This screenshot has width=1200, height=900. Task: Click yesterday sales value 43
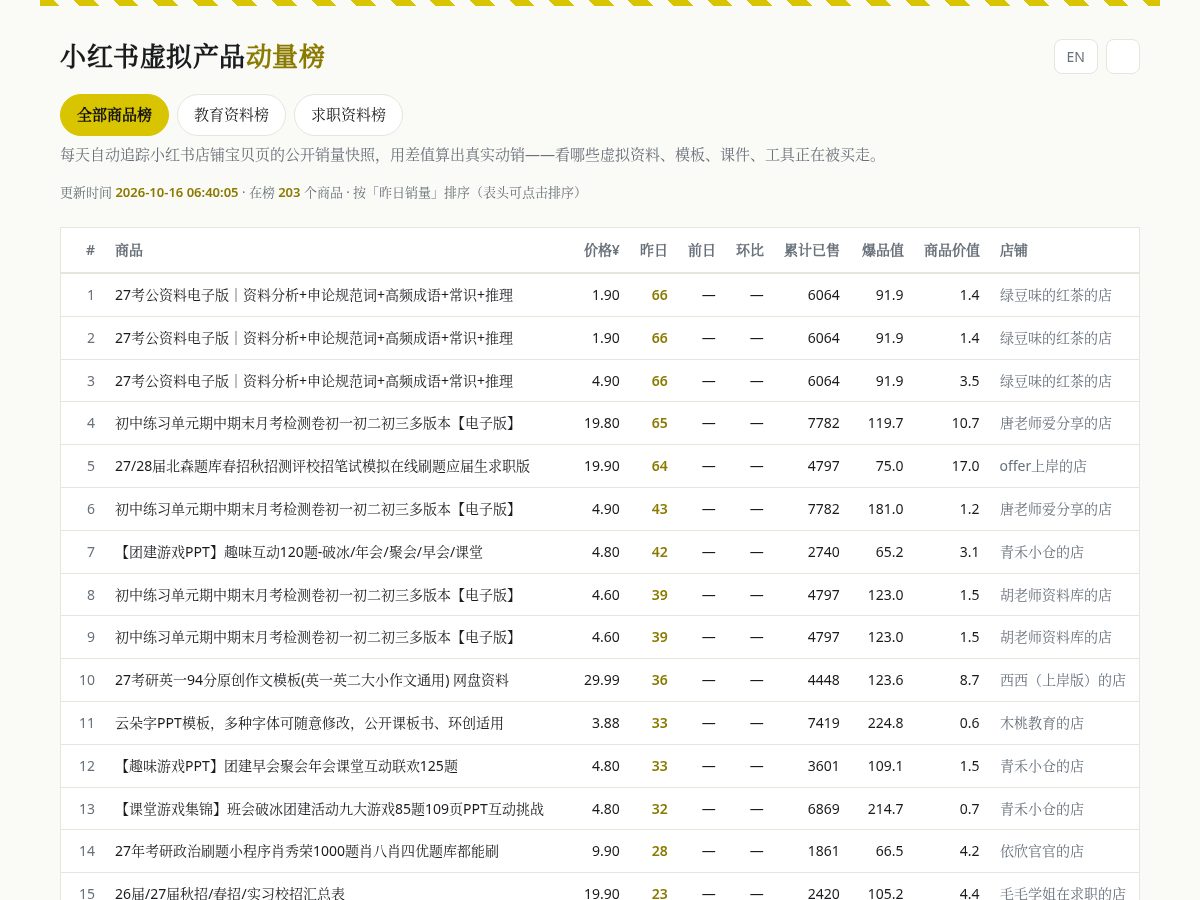pyautogui.click(x=660, y=509)
